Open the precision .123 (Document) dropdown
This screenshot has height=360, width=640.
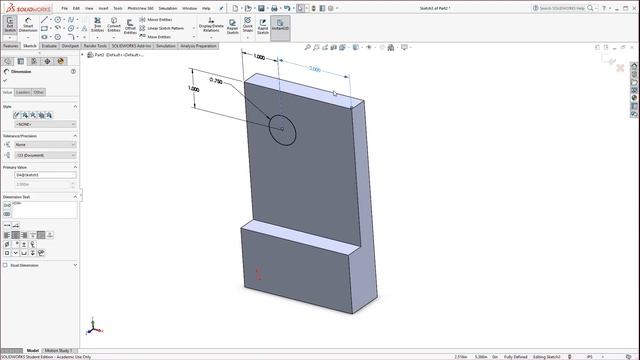pyautogui.click(x=45, y=155)
